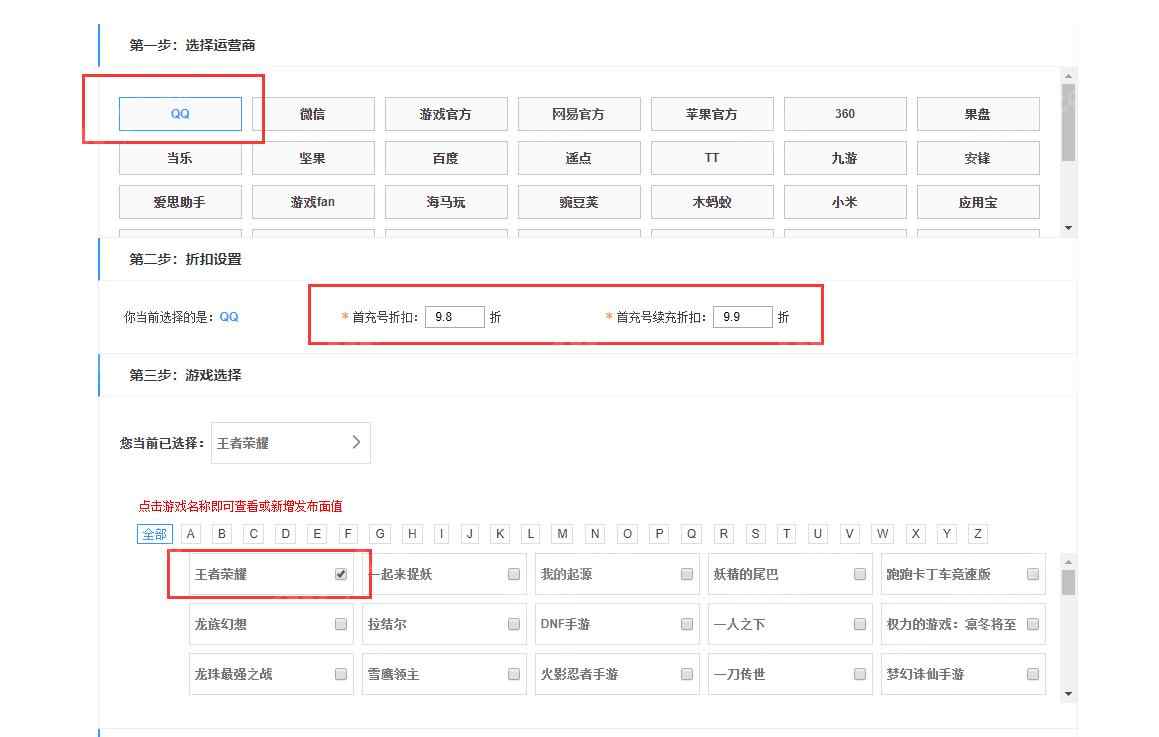Select the 安锋 operator
The height and width of the screenshot is (737, 1159).
tap(979, 158)
